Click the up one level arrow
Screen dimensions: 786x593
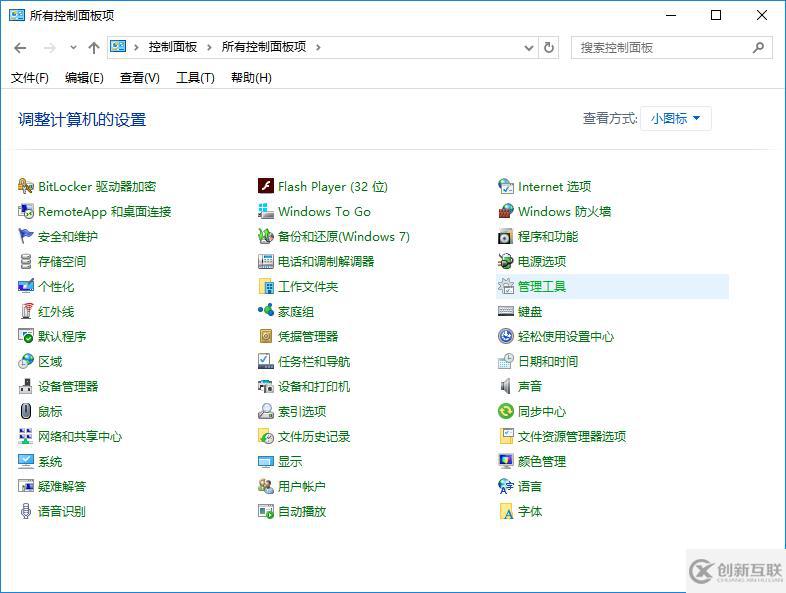(94, 48)
